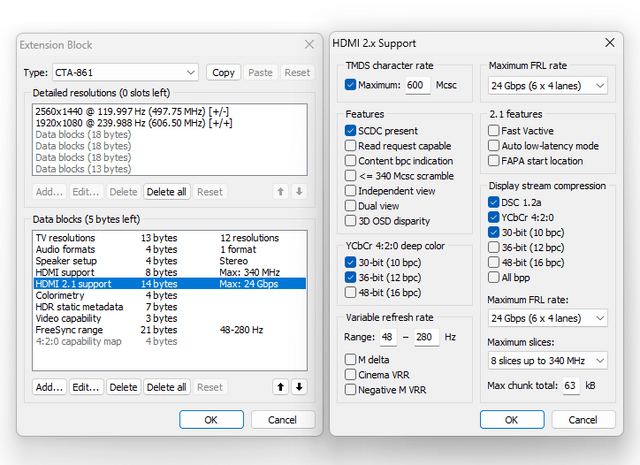Toggle DSC 1.2a checkbox

pyautogui.click(x=493, y=202)
